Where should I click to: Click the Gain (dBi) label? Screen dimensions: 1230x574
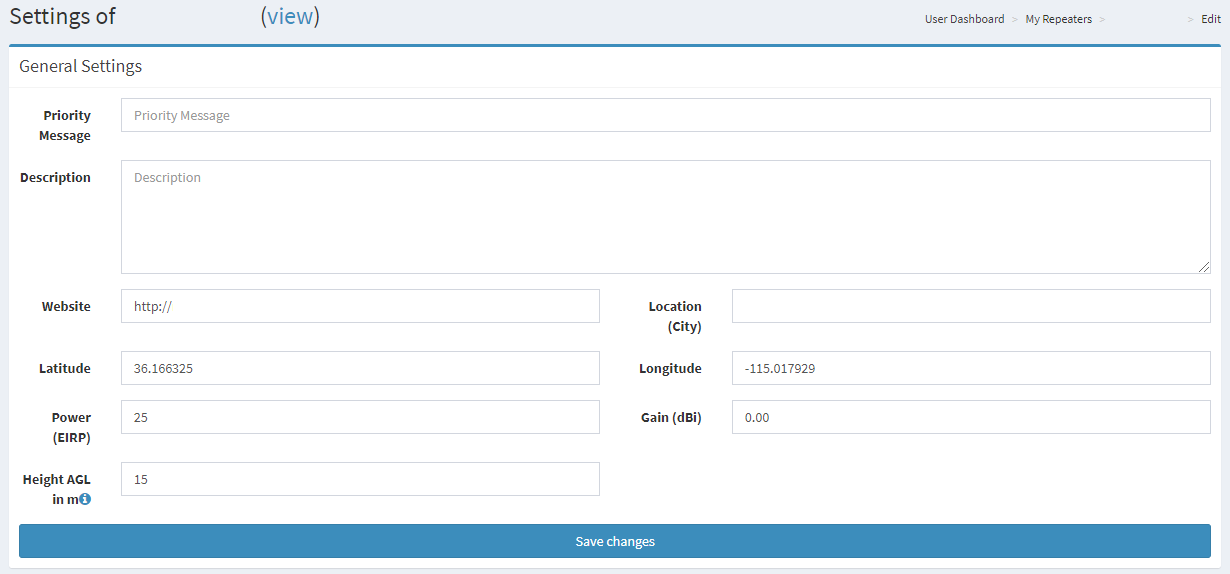[671, 417]
